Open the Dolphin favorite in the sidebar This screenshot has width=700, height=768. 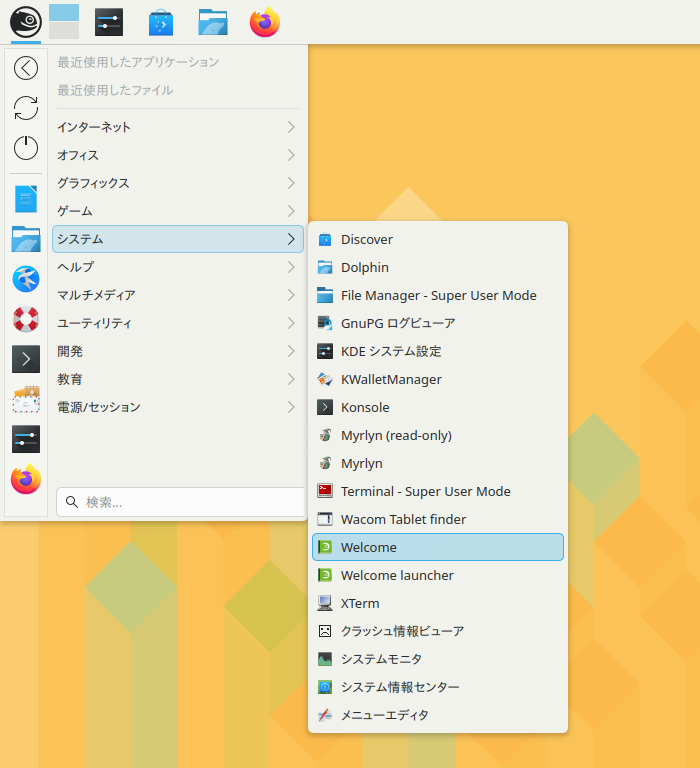tap(26, 239)
